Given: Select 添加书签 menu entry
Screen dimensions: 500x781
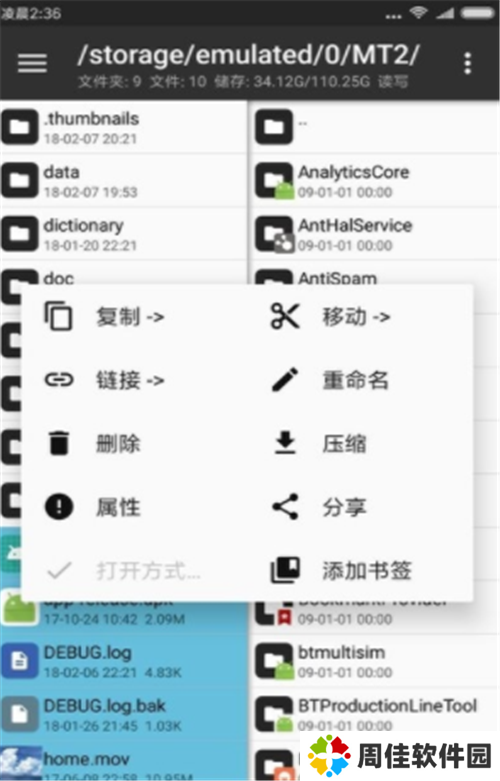Looking at the screenshot, I should click(367, 571).
